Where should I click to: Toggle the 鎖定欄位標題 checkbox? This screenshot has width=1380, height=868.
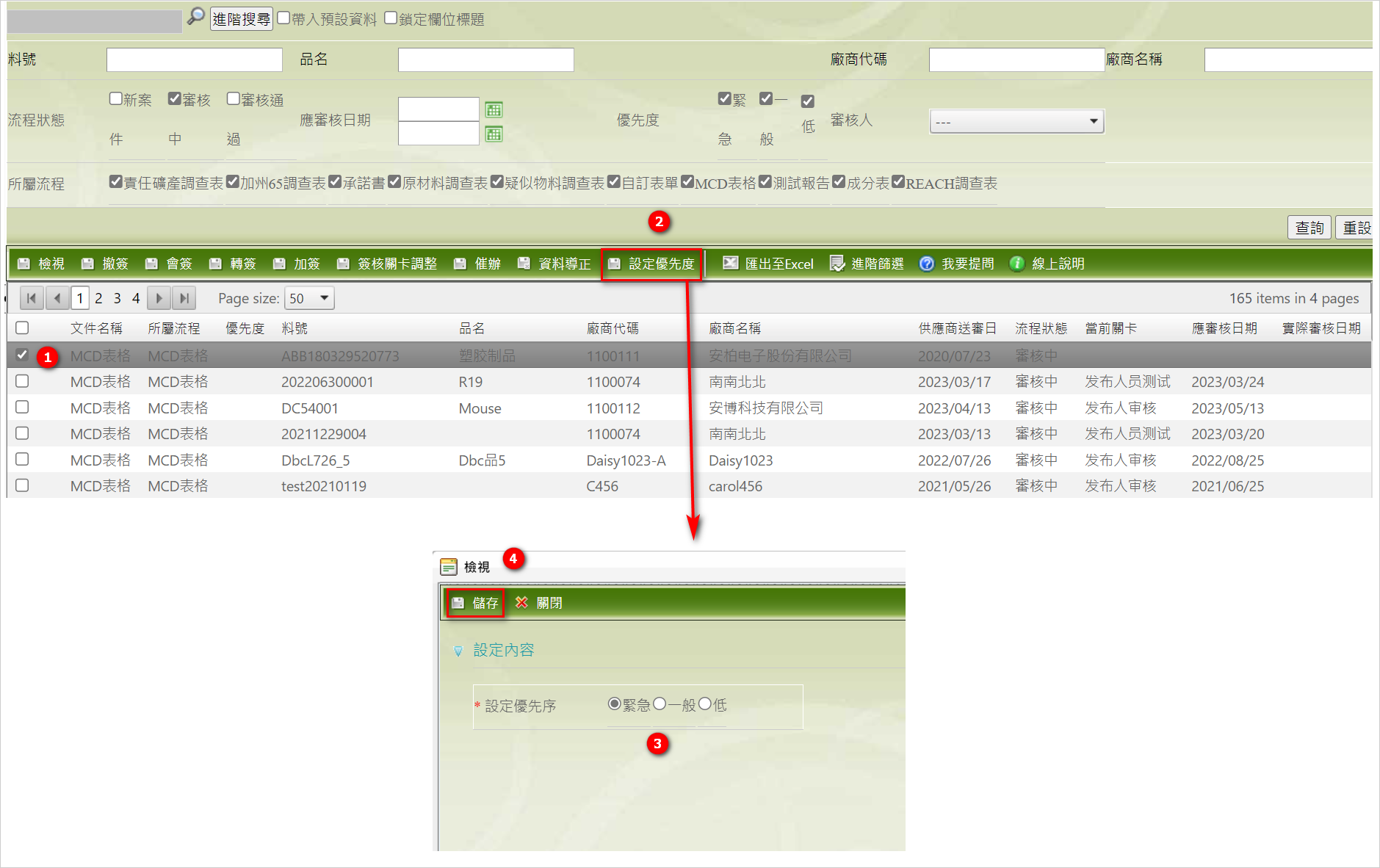[x=391, y=18]
